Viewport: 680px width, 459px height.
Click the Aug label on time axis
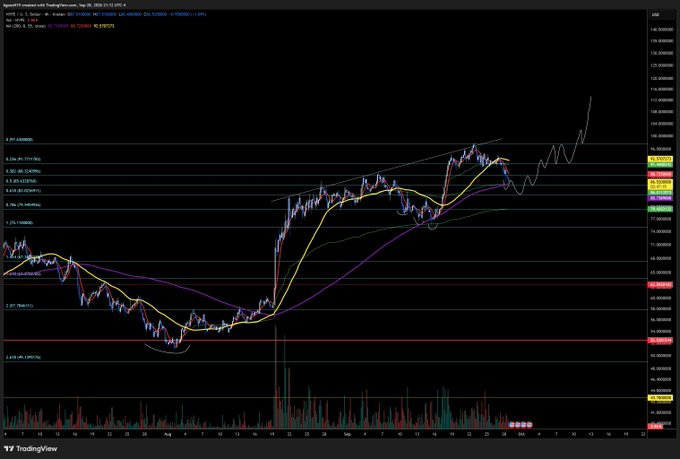tap(168, 433)
